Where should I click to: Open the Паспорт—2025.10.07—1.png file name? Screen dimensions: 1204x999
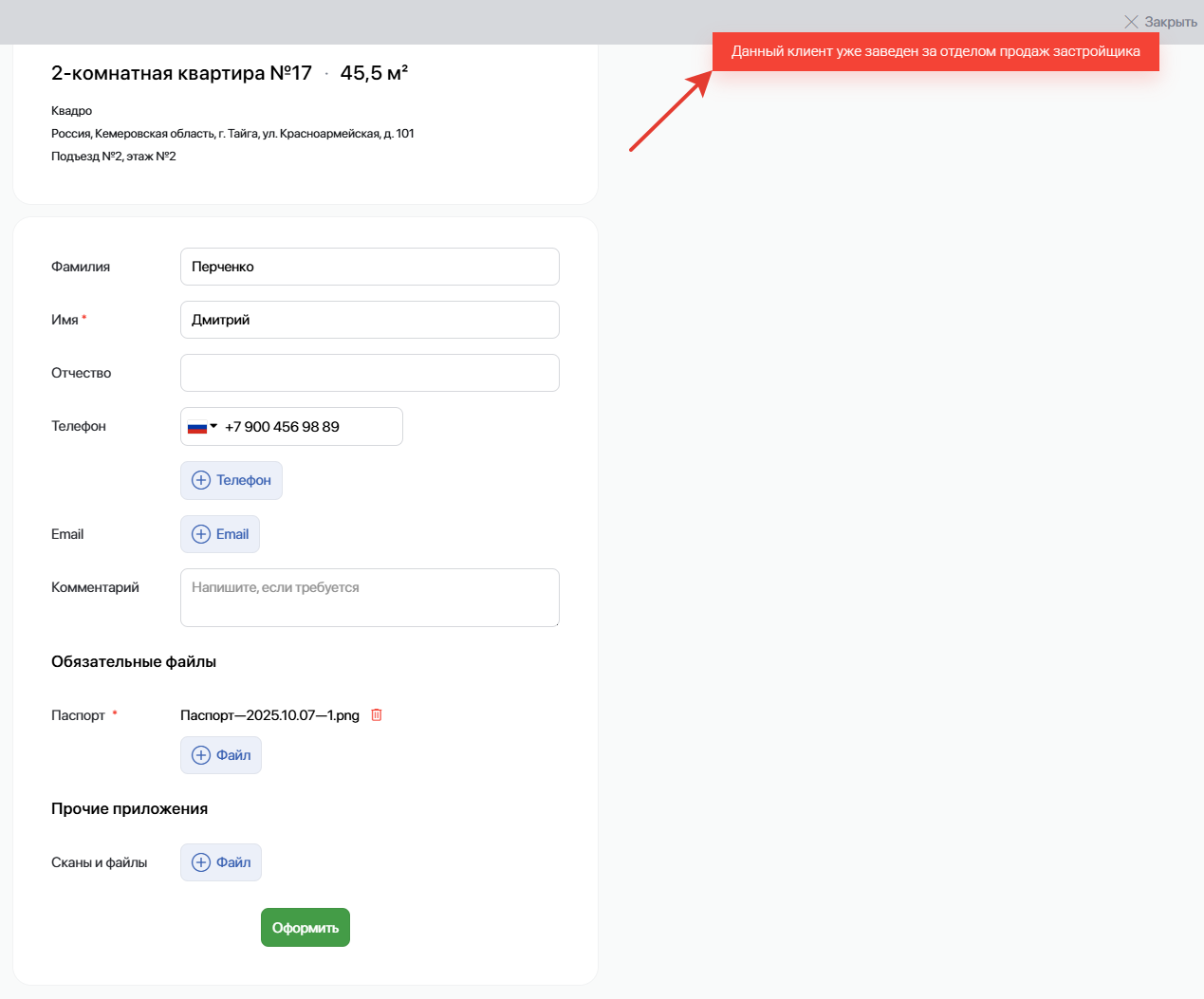269,715
